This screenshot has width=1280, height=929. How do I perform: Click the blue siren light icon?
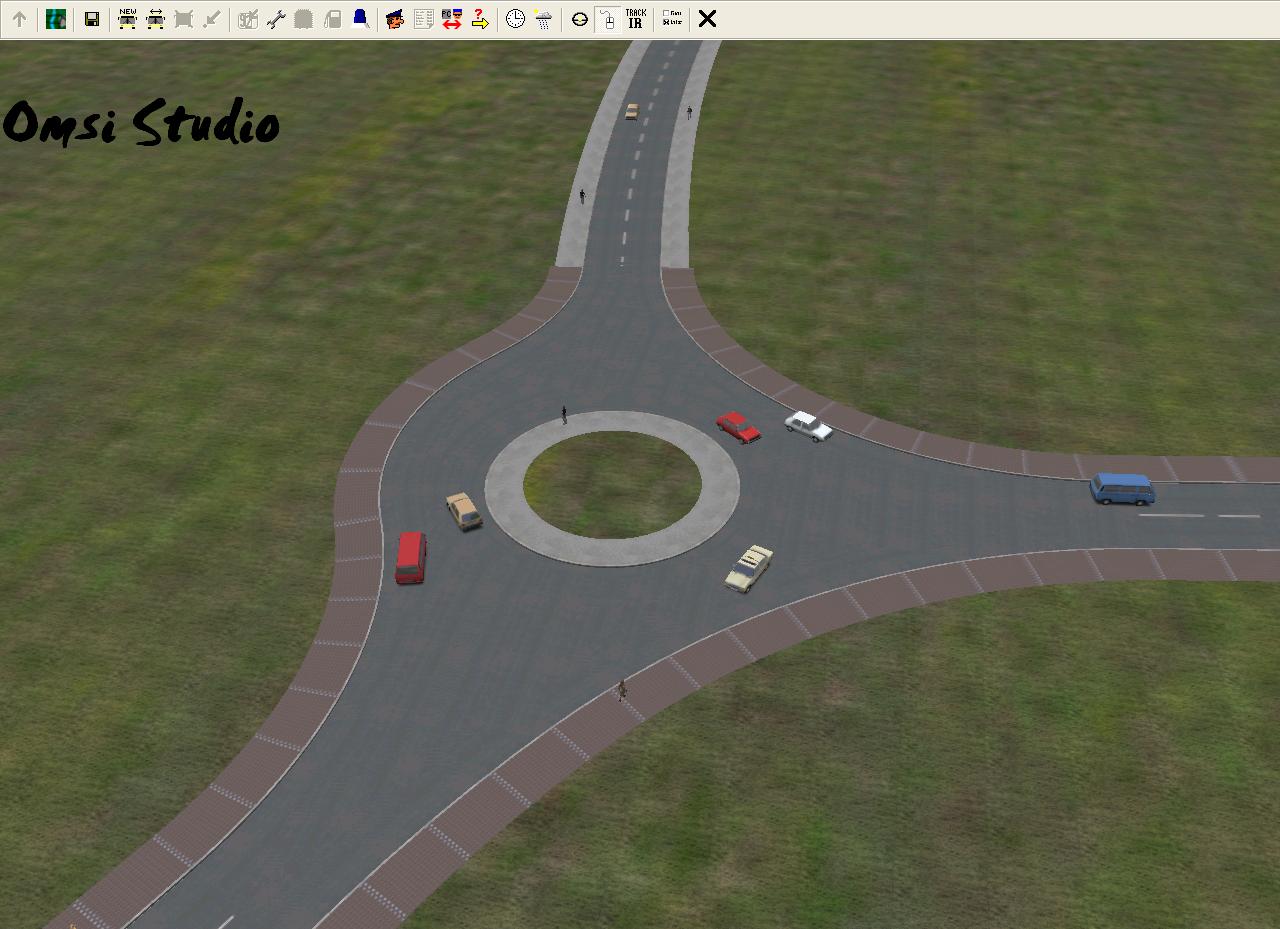pos(360,19)
